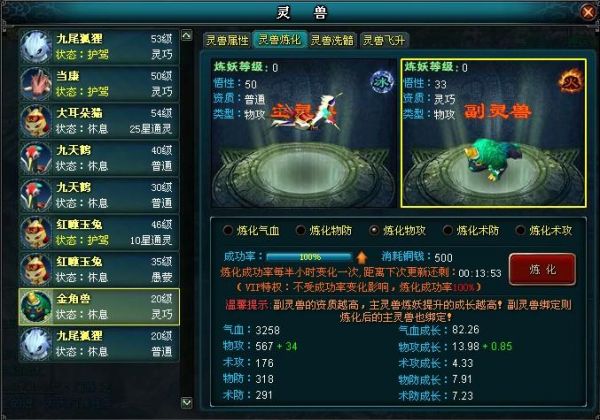Click the red 炼化 button

point(542,269)
